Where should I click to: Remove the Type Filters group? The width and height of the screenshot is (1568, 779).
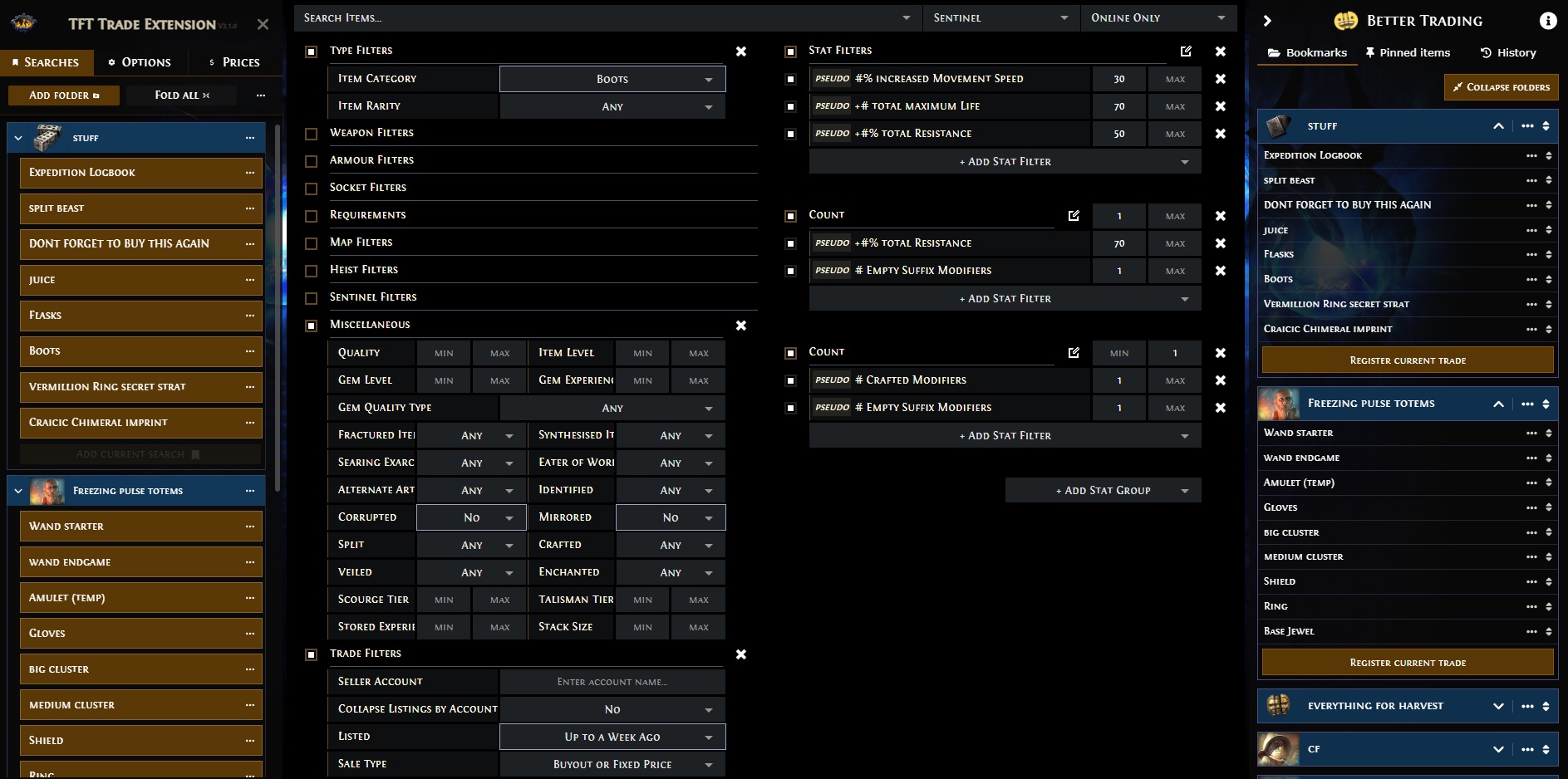click(741, 51)
